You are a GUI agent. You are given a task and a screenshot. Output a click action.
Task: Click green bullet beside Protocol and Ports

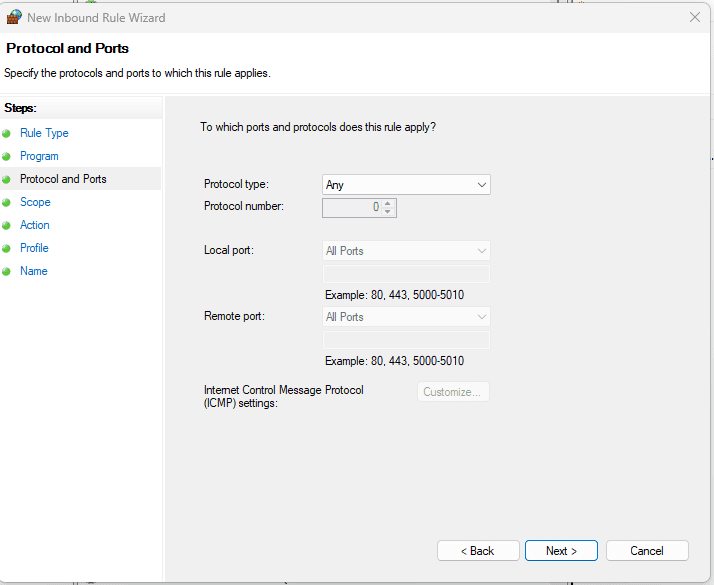point(6,179)
